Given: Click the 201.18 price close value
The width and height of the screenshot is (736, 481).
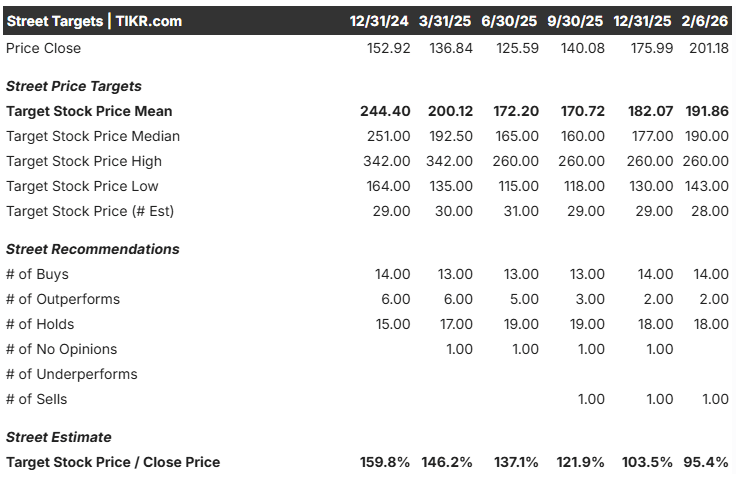Looking at the screenshot, I should (x=709, y=48).
